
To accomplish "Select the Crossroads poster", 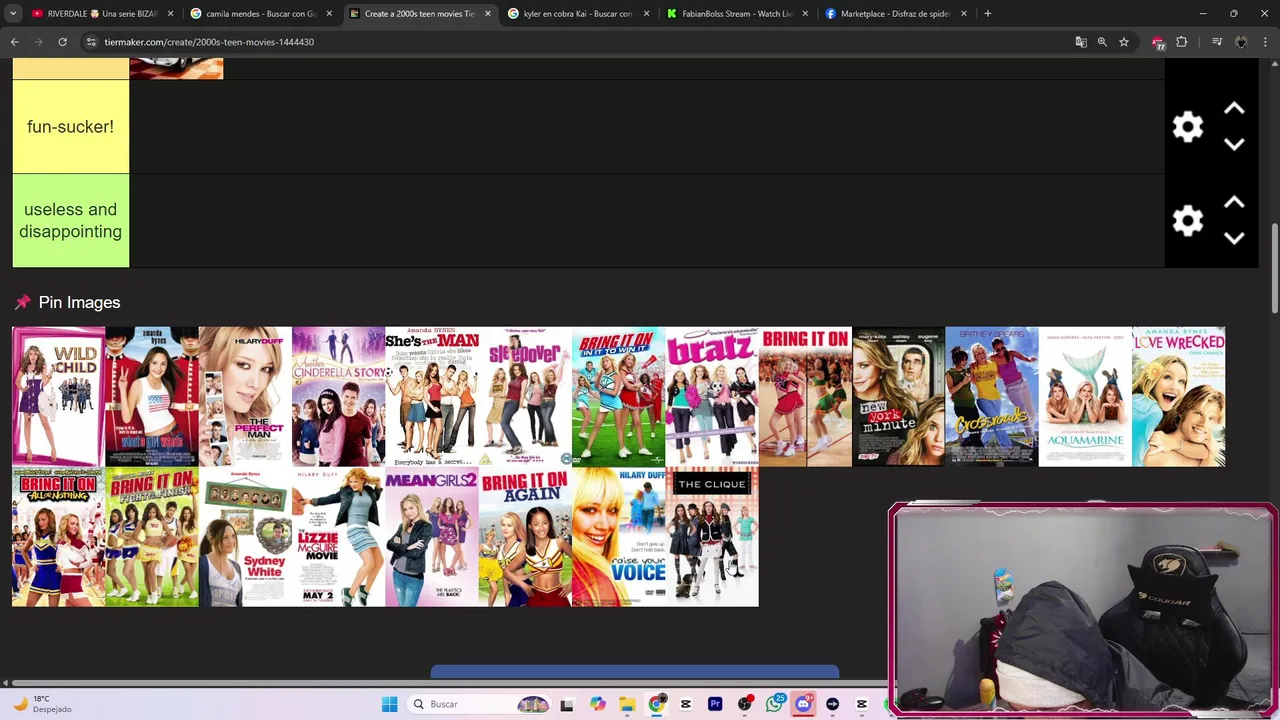I will pyautogui.click(x=992, y=396).
